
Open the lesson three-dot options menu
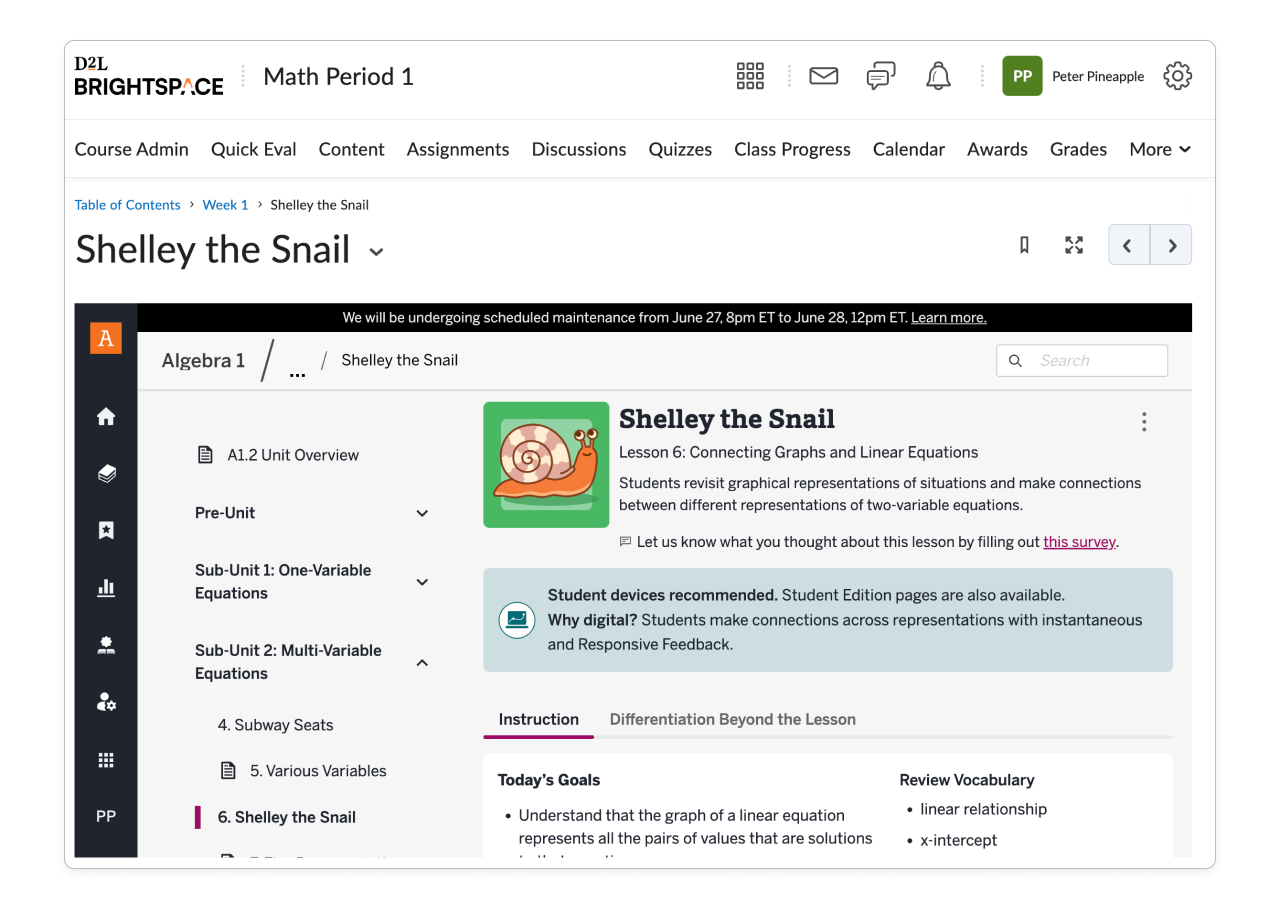coord(1144,422)
